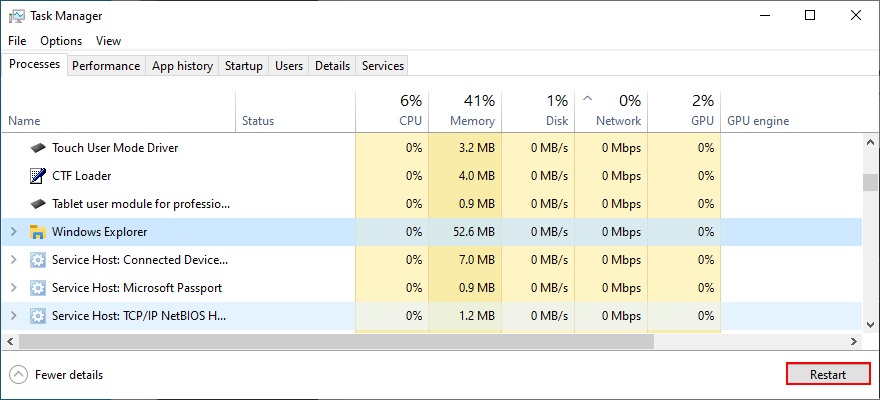The image size is (880, 400).
Task: Expand the Windows Explorer process group
Action: 13,232
